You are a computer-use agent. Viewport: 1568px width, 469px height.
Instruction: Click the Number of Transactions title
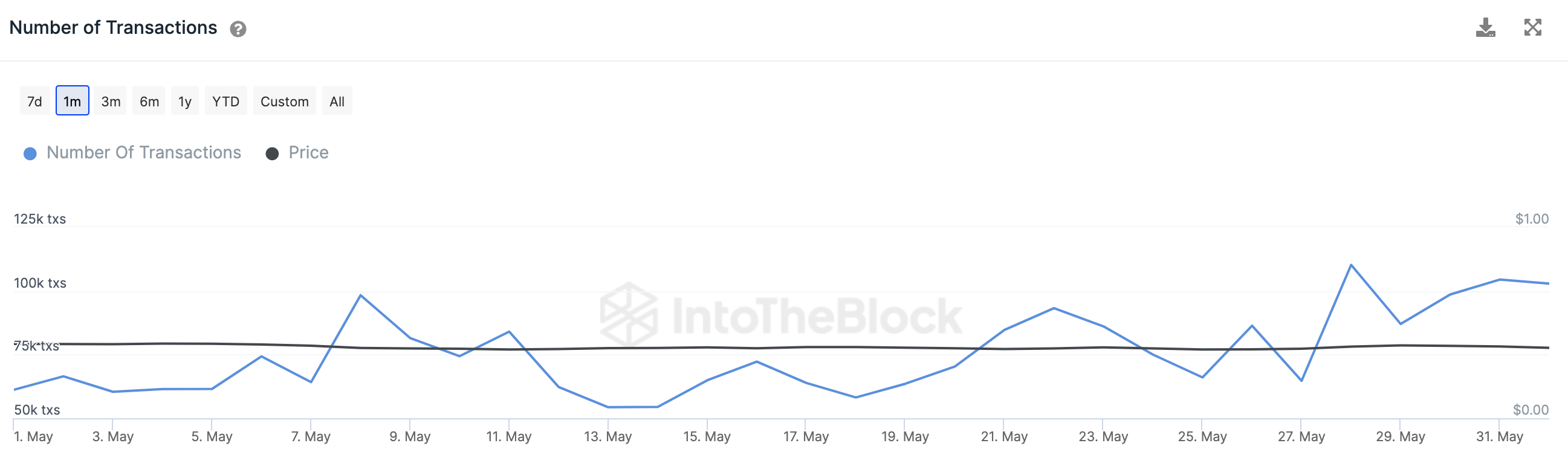tap(113, 28)
